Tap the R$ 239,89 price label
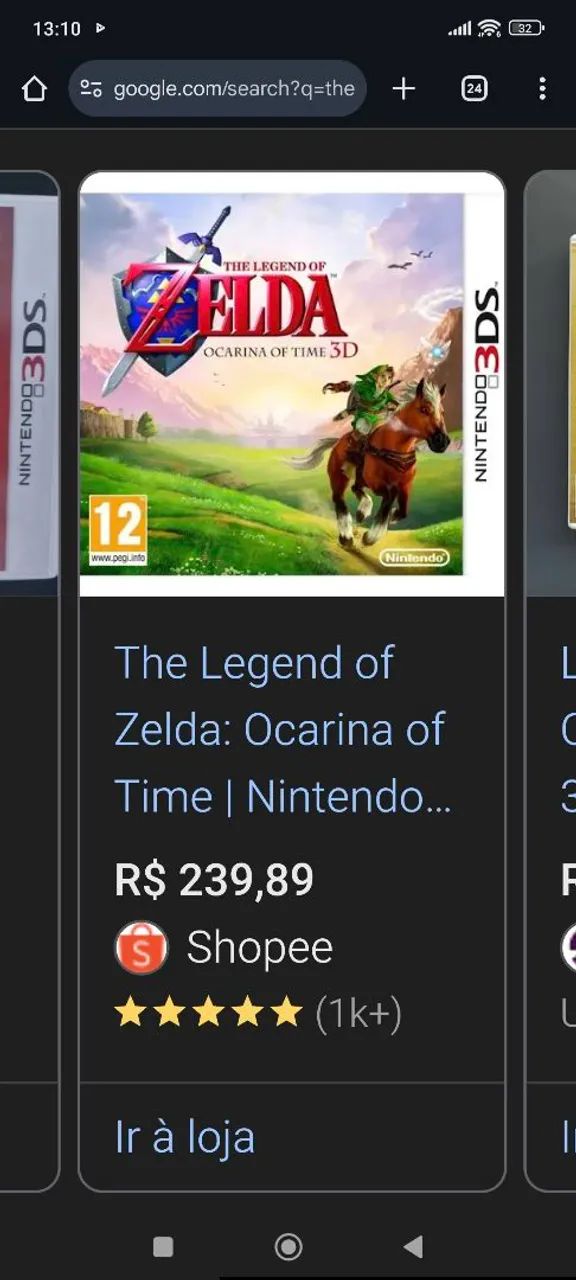Viewport: 576px width, 1280px height. click(x=214, y=879)
